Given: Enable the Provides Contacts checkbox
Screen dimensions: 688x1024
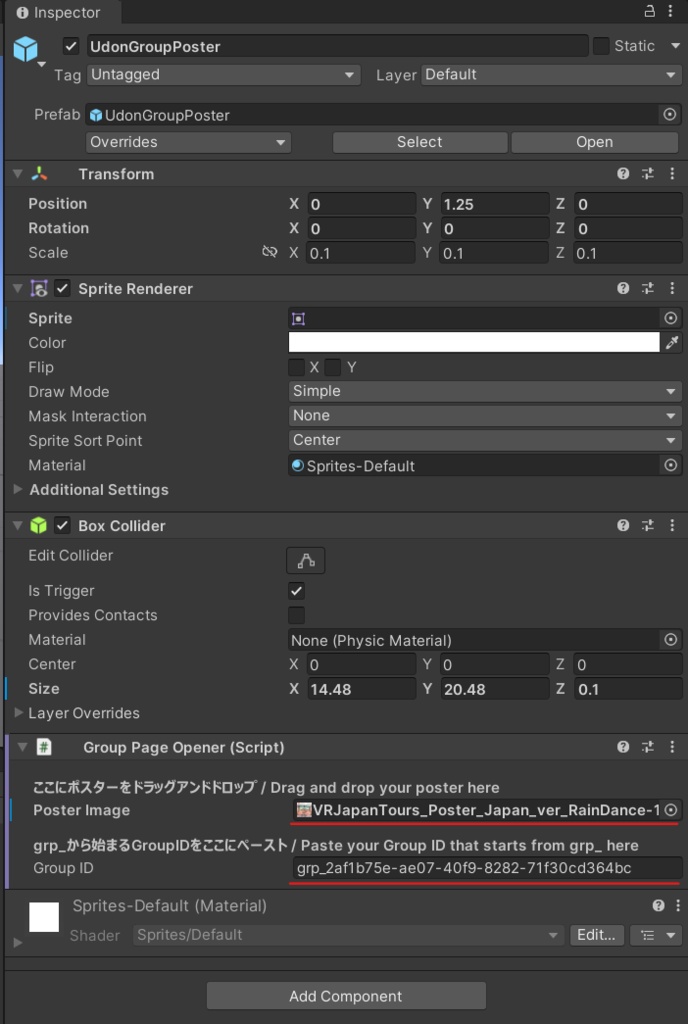Looking at the screenshot, I should [296, 615].
